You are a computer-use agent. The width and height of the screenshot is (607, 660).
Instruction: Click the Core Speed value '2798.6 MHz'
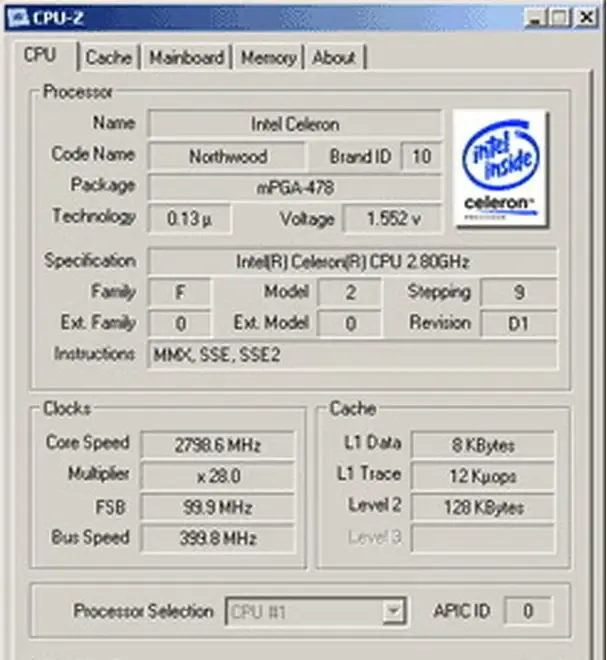coord(218,445)
